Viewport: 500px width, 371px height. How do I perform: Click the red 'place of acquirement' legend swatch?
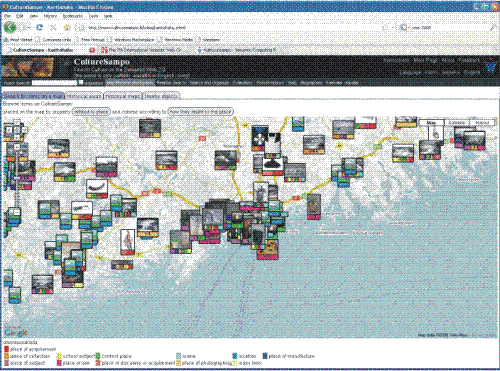pos(6,349)
